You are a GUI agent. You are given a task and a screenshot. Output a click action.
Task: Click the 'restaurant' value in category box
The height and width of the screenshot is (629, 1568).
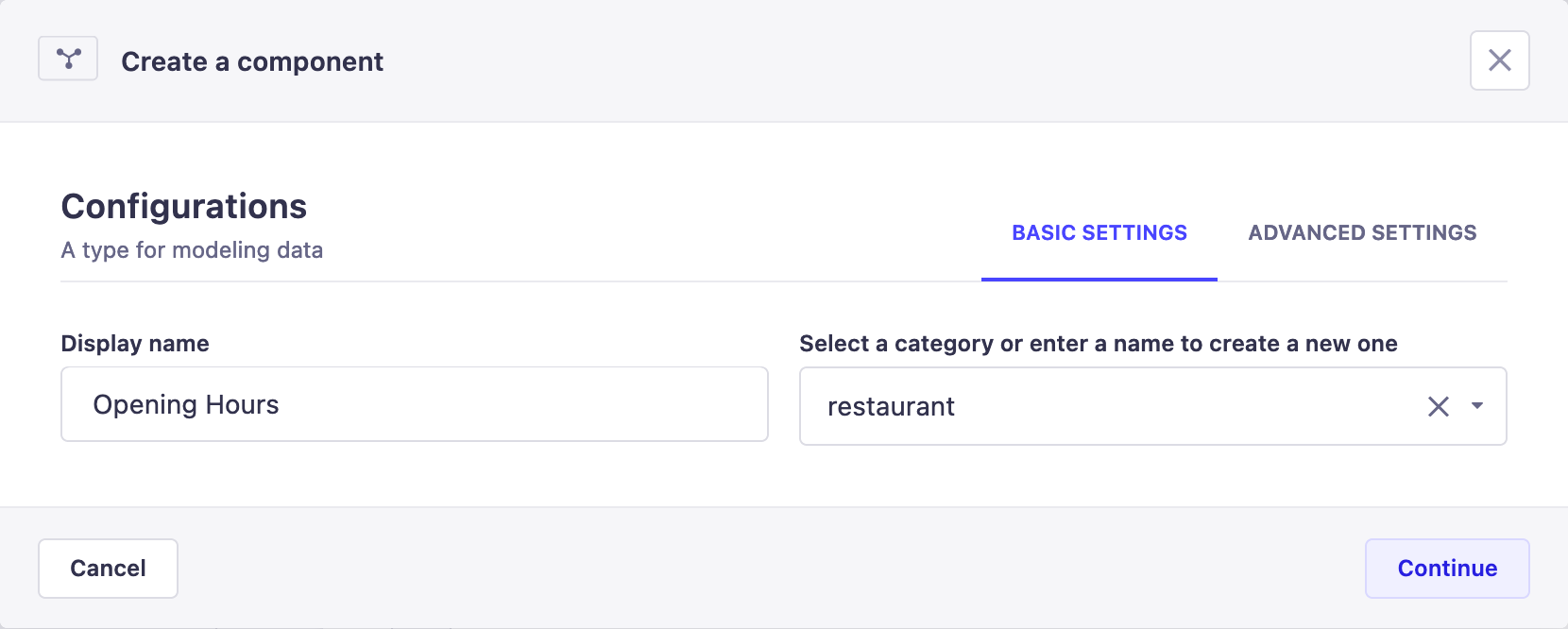pyautogui.click(x=891, y=407)
